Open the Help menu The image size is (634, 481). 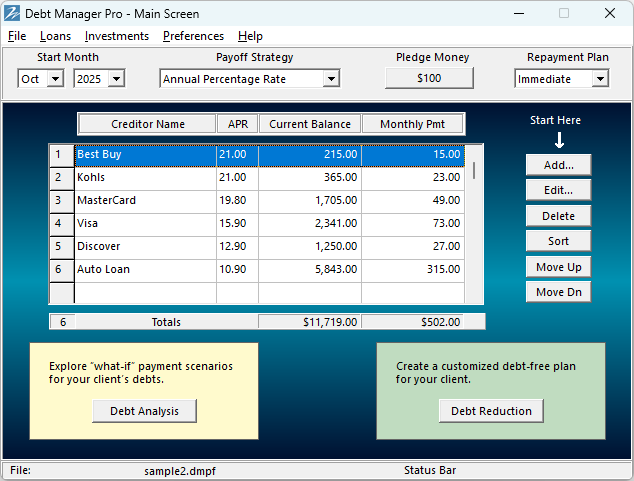tap(250, 36)
